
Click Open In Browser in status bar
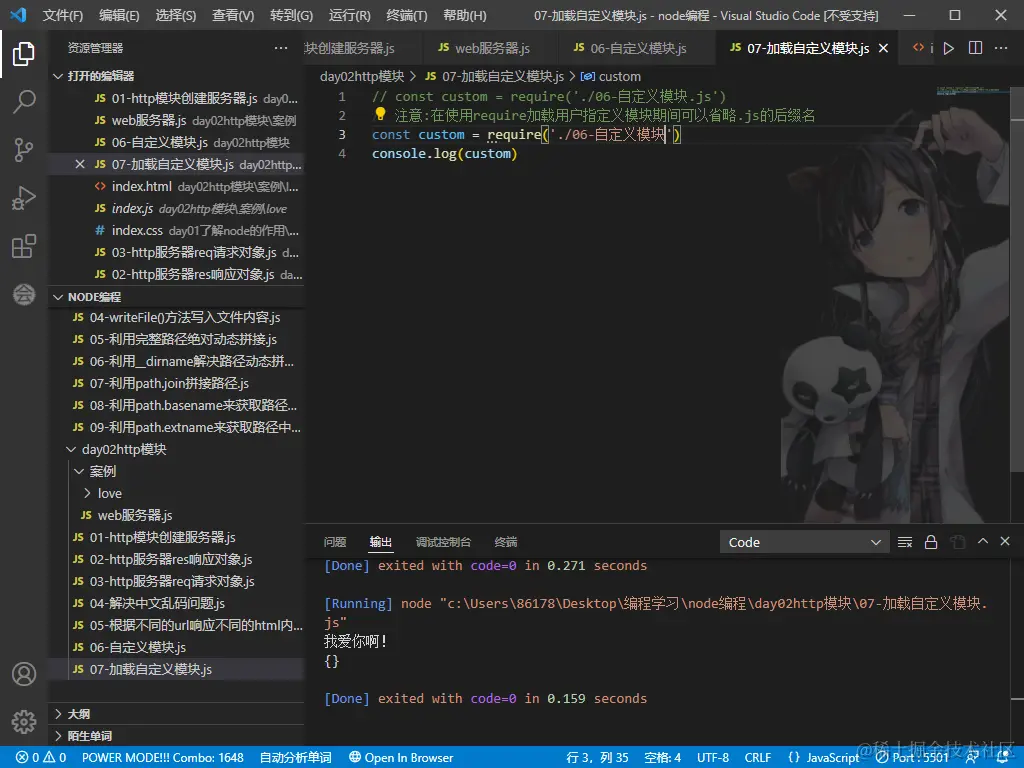(x=401, y=758)
